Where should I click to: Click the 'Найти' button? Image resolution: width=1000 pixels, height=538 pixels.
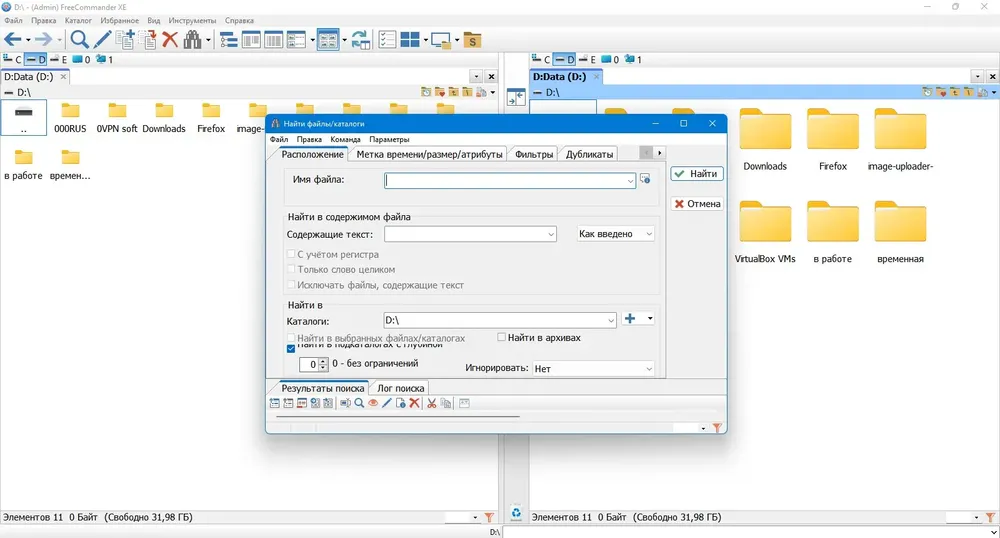(x=696, y=173)
